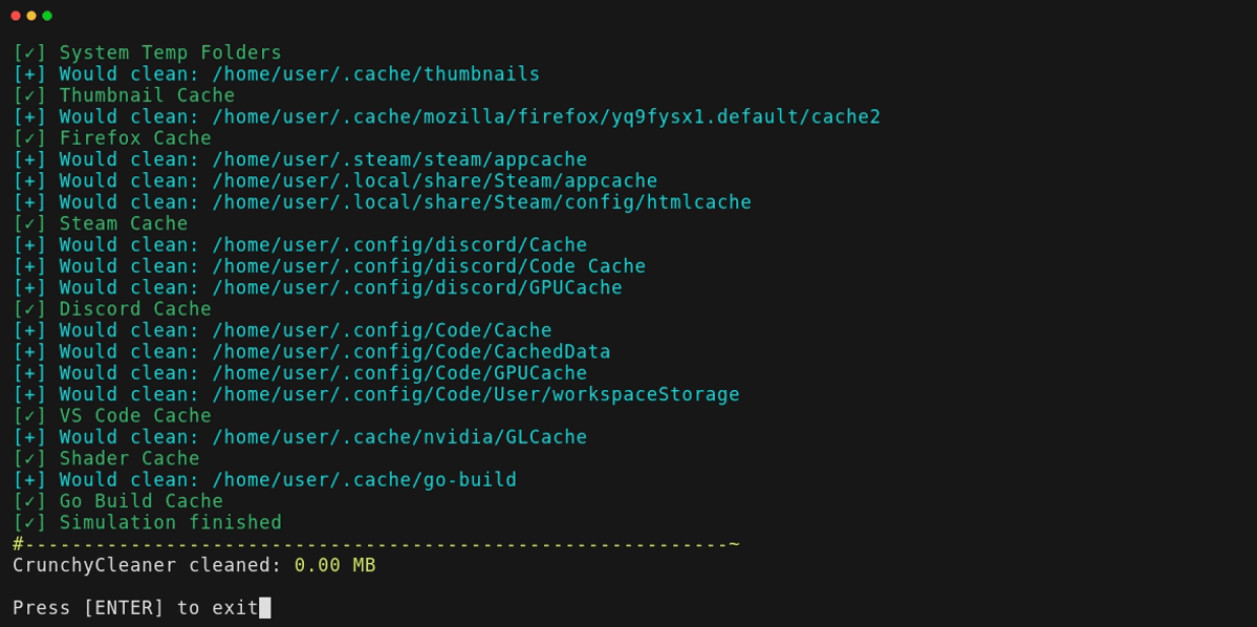The width and height of the screenshot is (1257, 627).
Task: Click the red close window button
Action: [15, 16]
